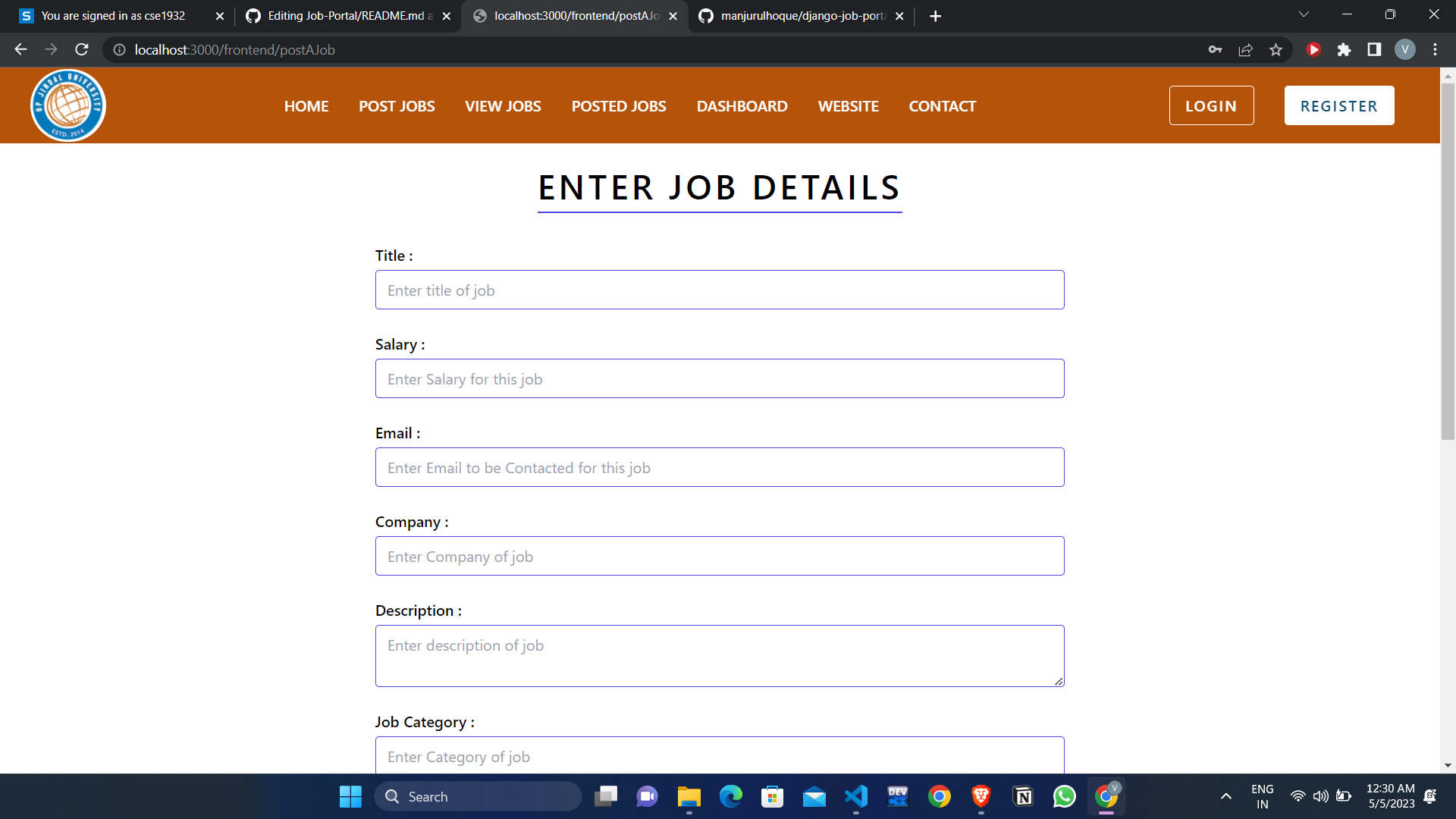Open WhatsApp from the taskbar
Screen dimensions: 1456x819
pos(1064,796)
